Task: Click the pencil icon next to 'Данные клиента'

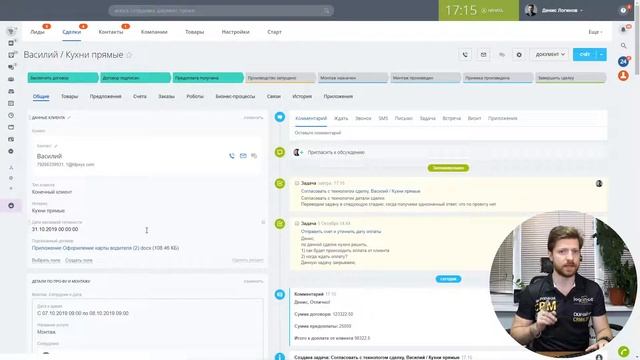Action: pyautogui.click(x=69, y=118)
